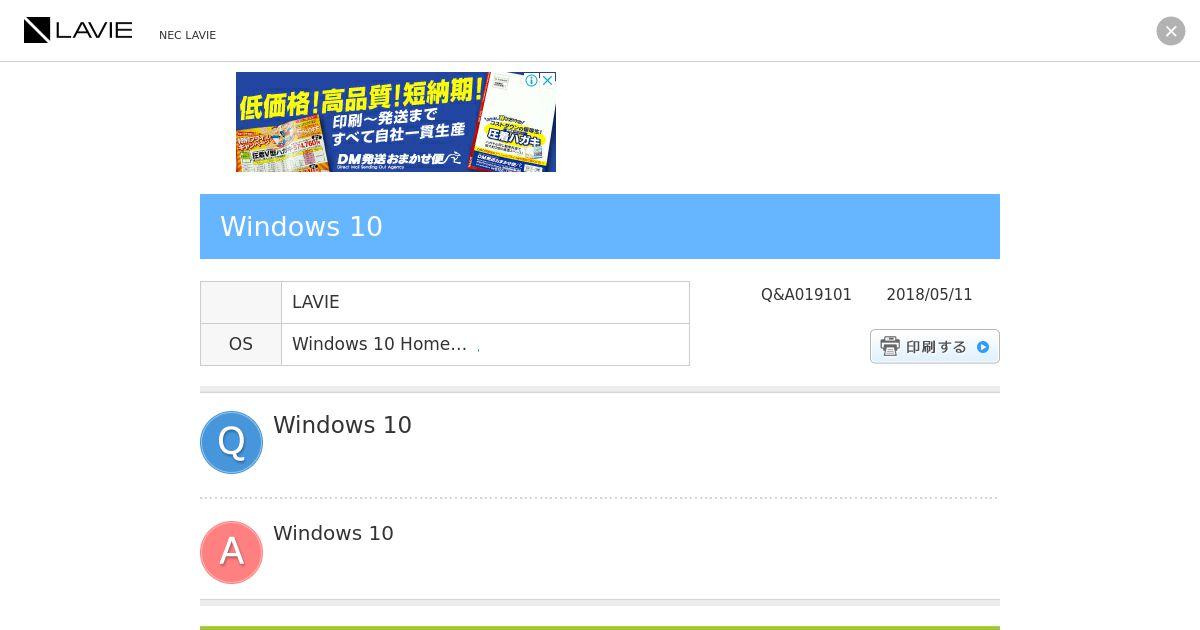Click the blue Q question circle icon
The width and height of the screenshot is (1200, 630).
point(231,442)
